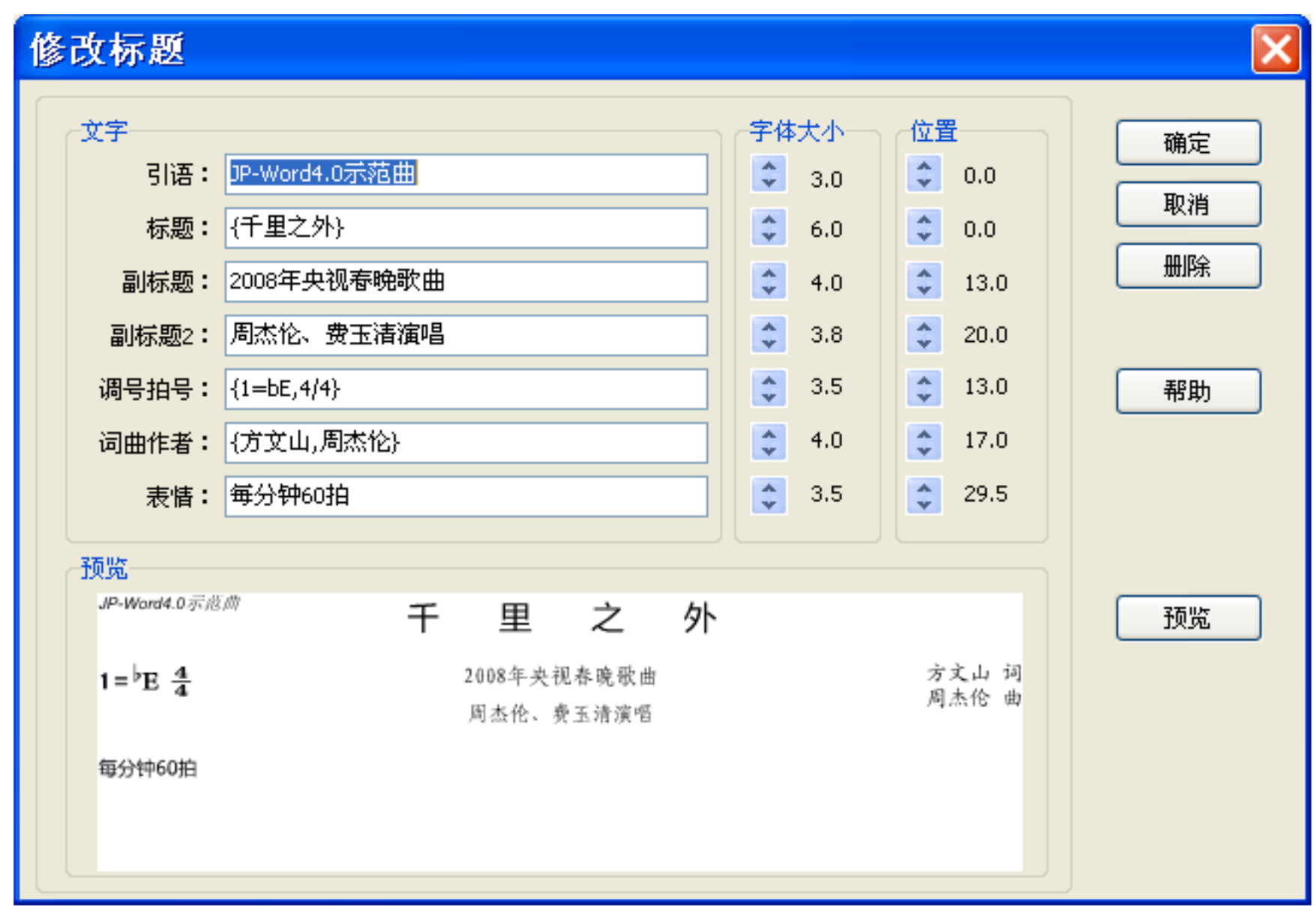Viewport: 1316px width, 919px height.
Task: Focus the 表情 text field
Action: pos(466,496)
